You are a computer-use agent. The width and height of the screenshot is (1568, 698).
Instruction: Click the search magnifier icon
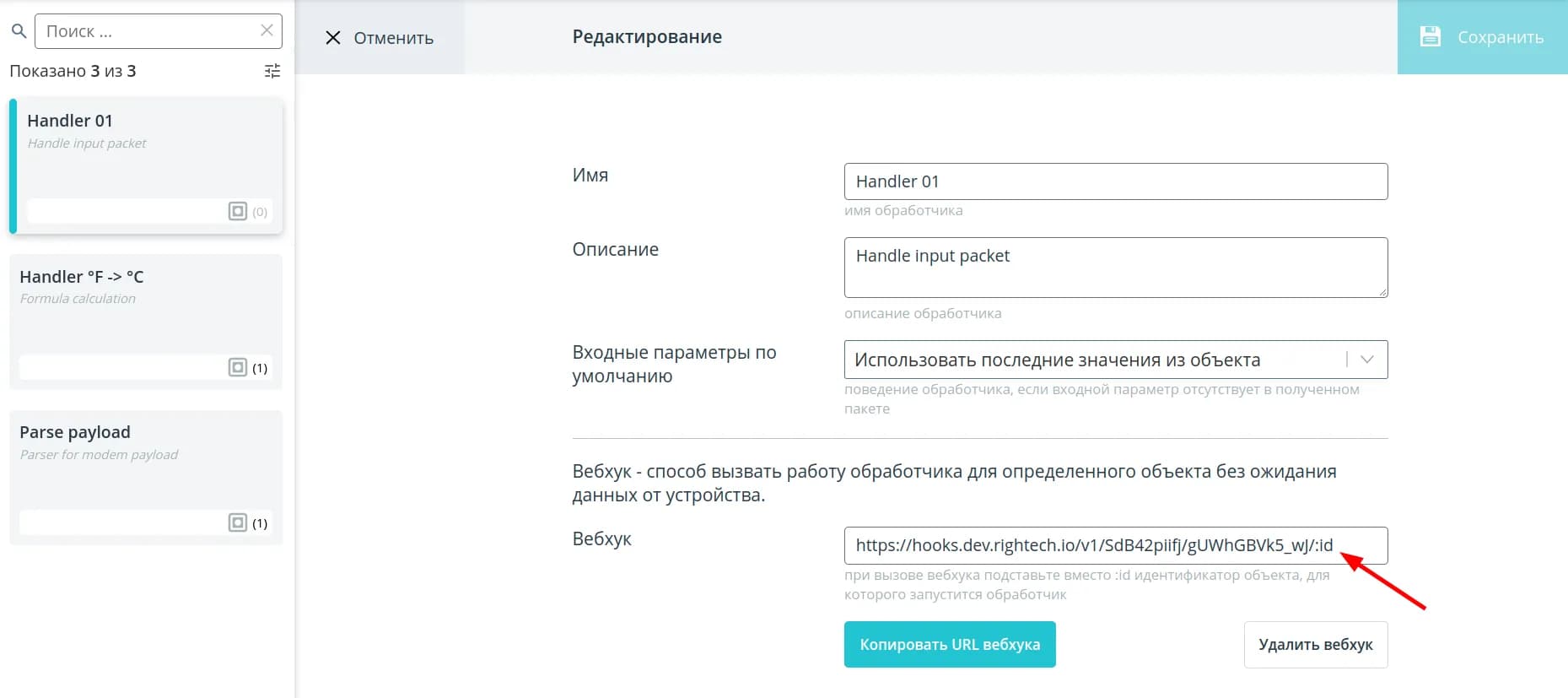[x=19, y=31]
